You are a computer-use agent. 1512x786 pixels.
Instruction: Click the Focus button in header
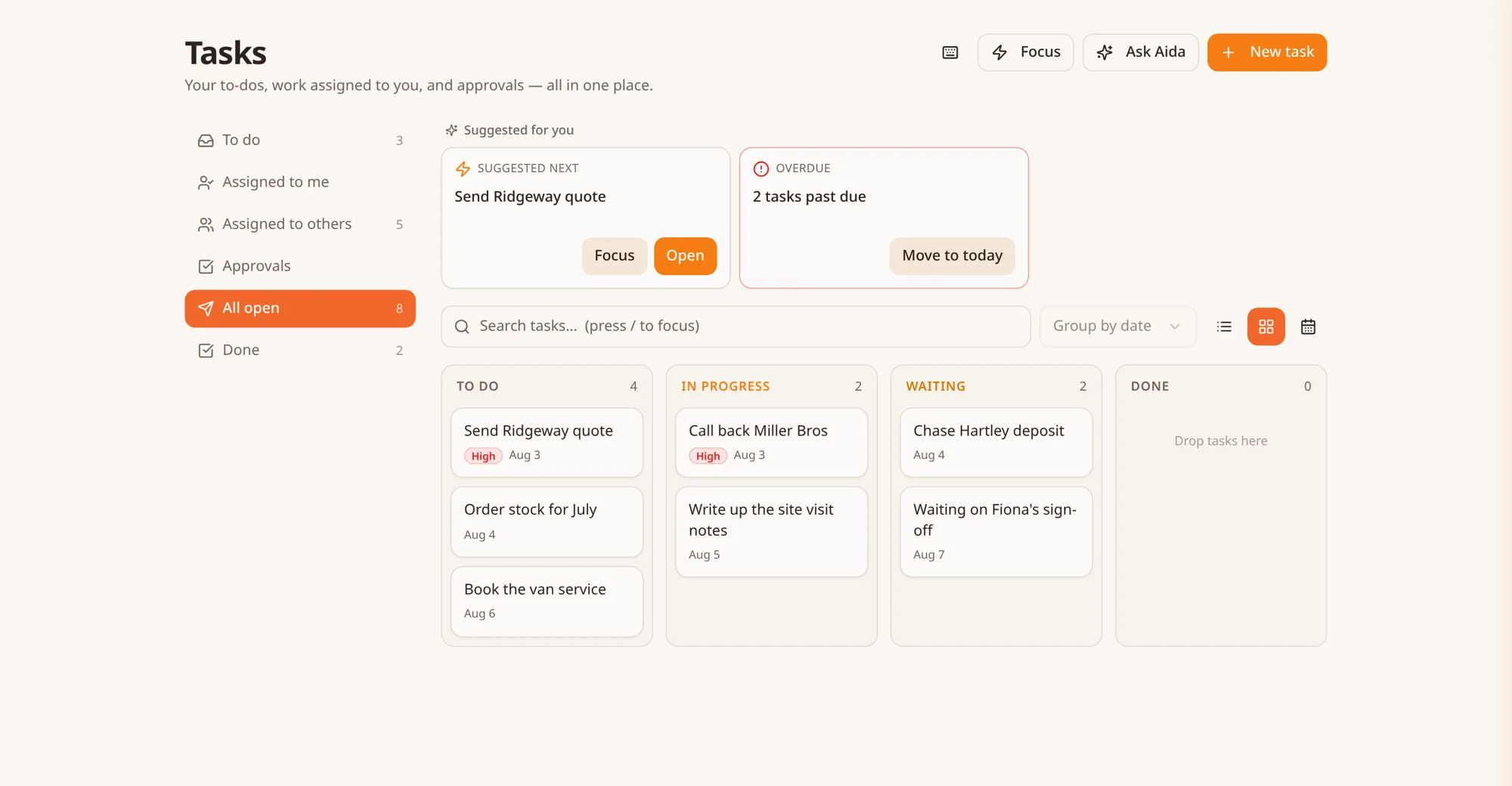tap(1025, 52)
